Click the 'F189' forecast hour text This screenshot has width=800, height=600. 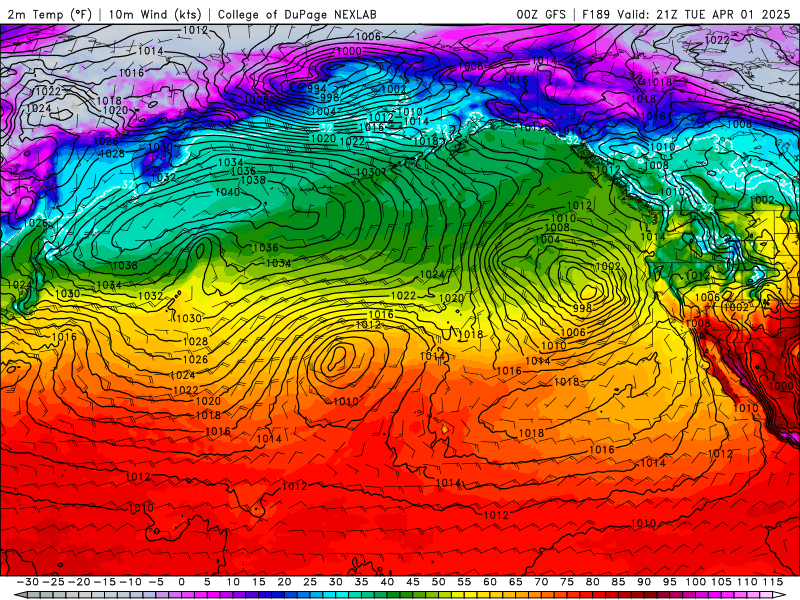(597, 14)
